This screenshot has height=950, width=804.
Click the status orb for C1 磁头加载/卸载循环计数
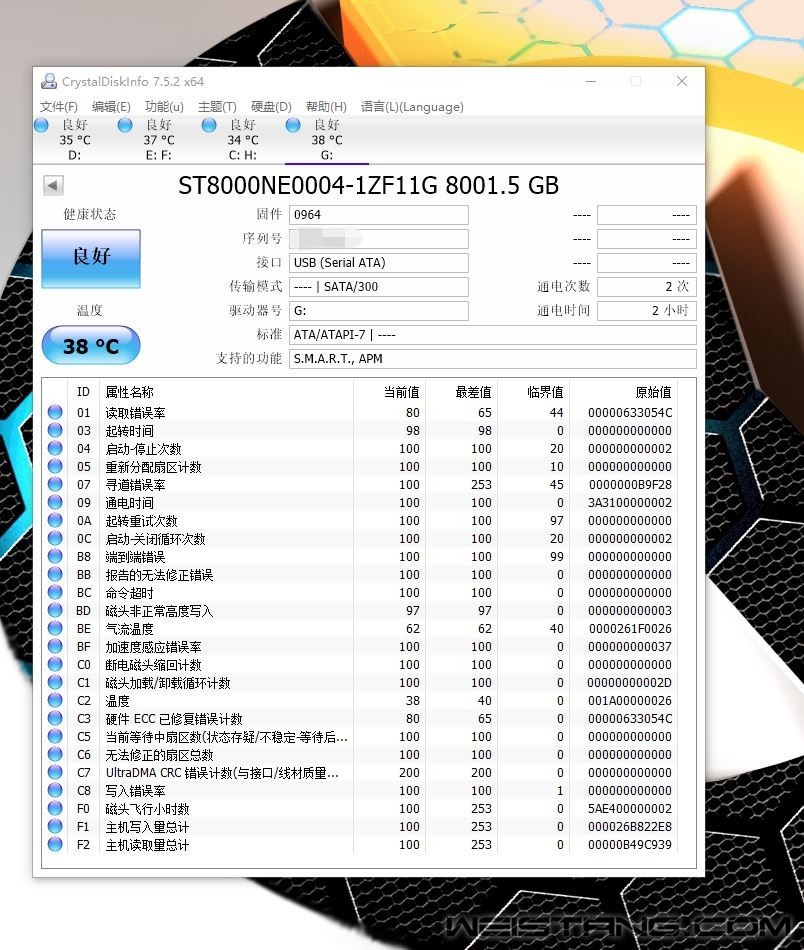tap(55, 682)
